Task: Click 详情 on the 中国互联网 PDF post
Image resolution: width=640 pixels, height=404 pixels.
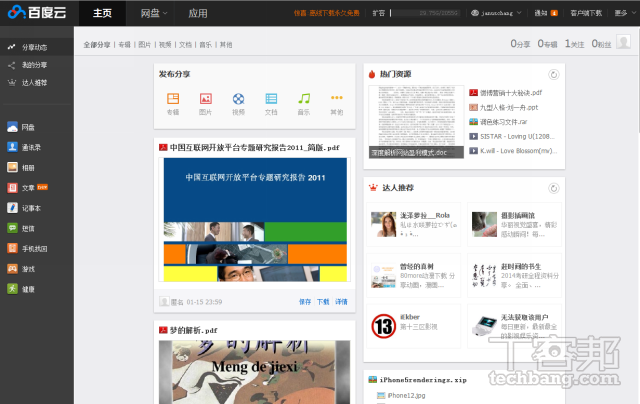Action: tap(341, 302)
